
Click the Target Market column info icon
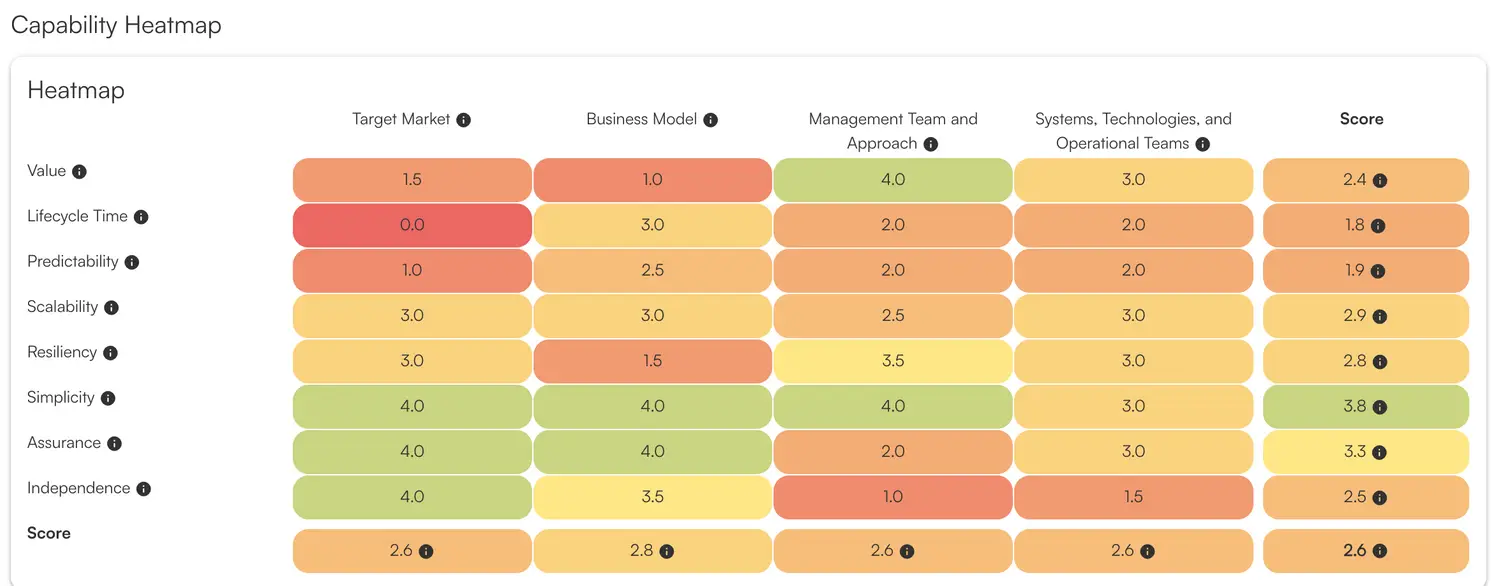[x=463, y=120]
